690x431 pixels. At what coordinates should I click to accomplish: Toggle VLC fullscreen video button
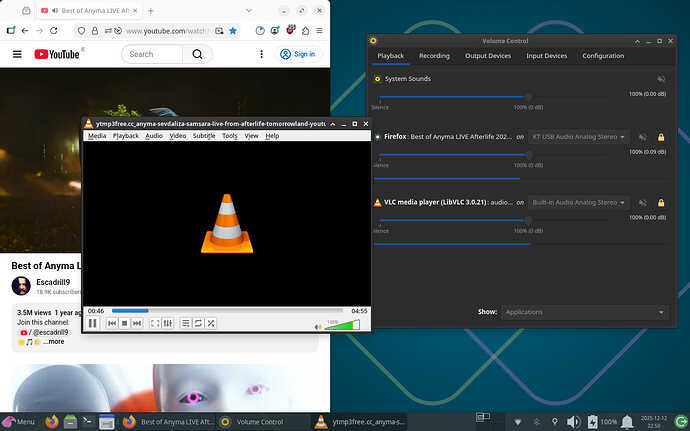154,323
